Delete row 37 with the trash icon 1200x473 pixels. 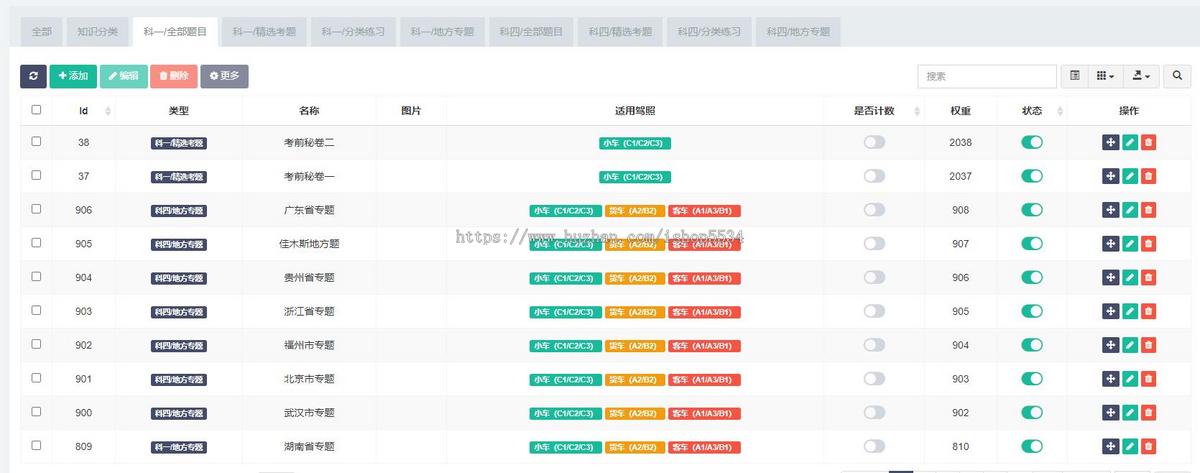pos(1148,177)
